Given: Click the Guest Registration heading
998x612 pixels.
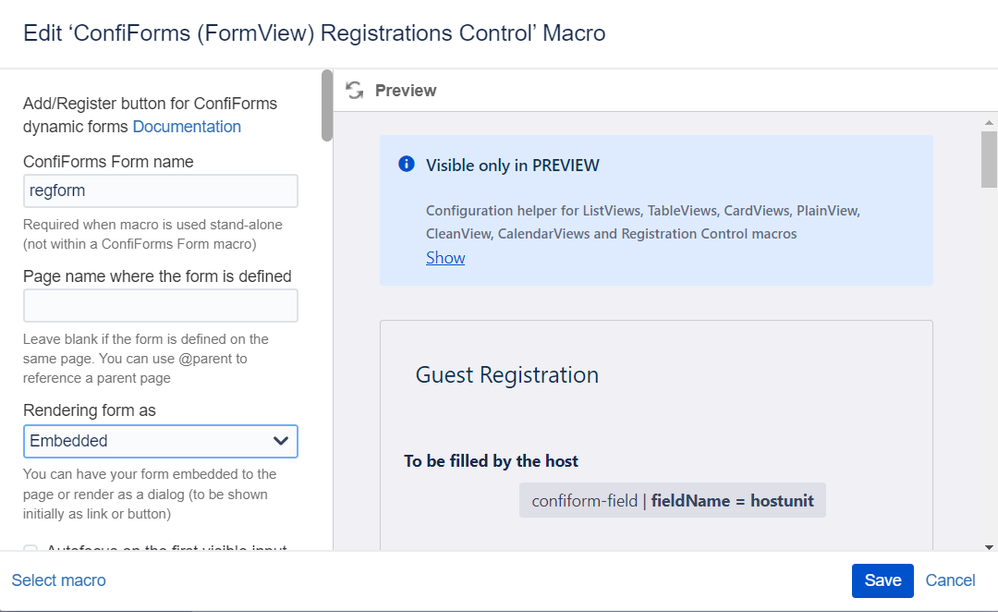Looking at the screenshot, I should pos(507,375).
